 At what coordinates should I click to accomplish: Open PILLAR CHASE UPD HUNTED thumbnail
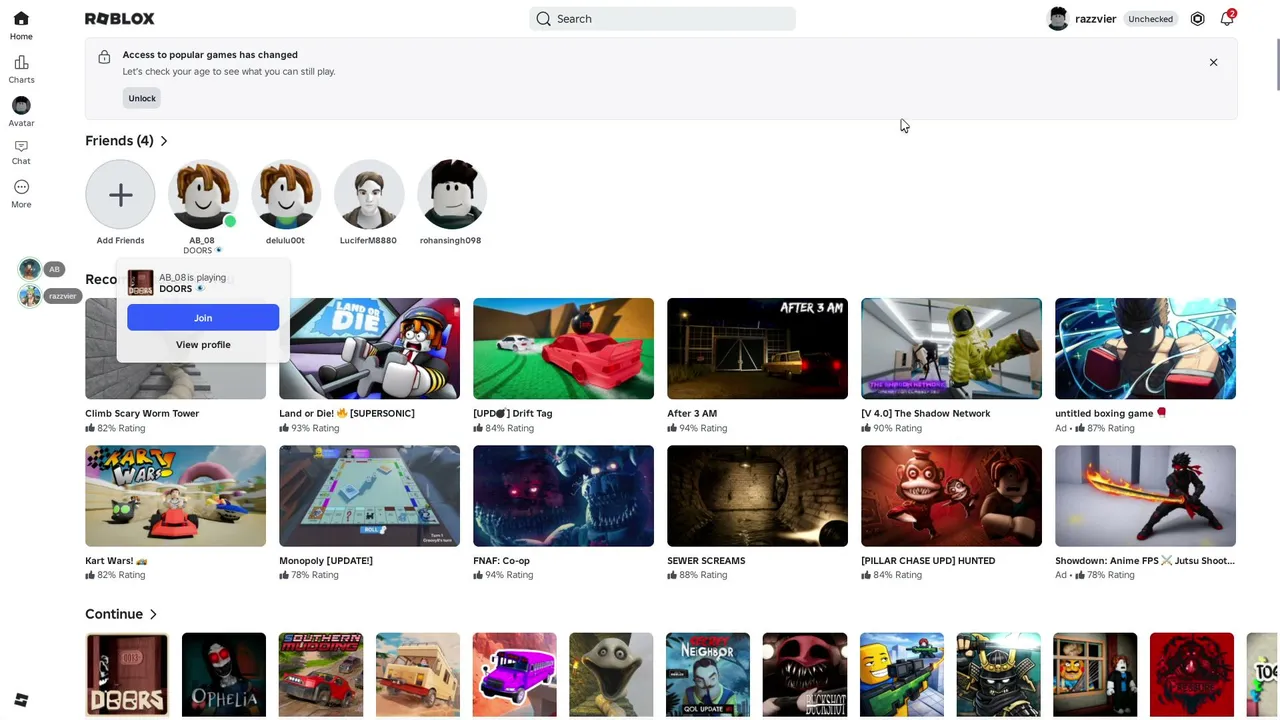point(951,496)
